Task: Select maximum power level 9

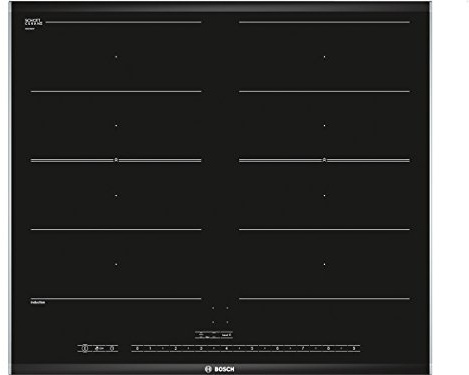Action: 354,349
